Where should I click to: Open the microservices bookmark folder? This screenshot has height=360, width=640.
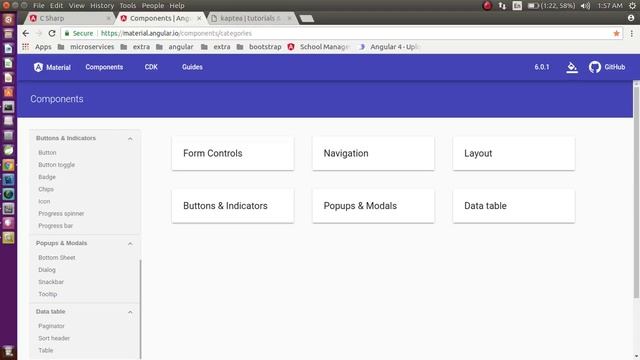[86, 47]
